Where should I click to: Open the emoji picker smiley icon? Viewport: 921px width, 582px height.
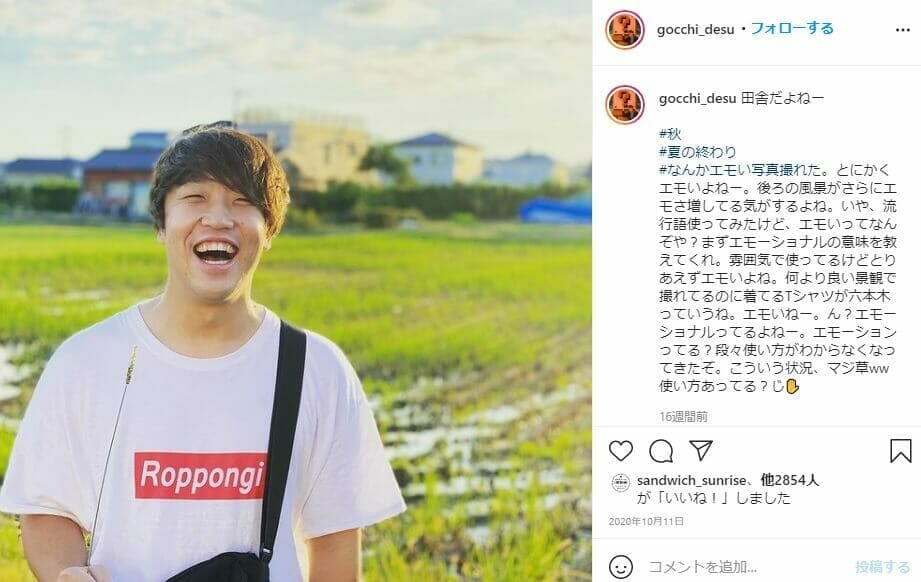point(621,567)
